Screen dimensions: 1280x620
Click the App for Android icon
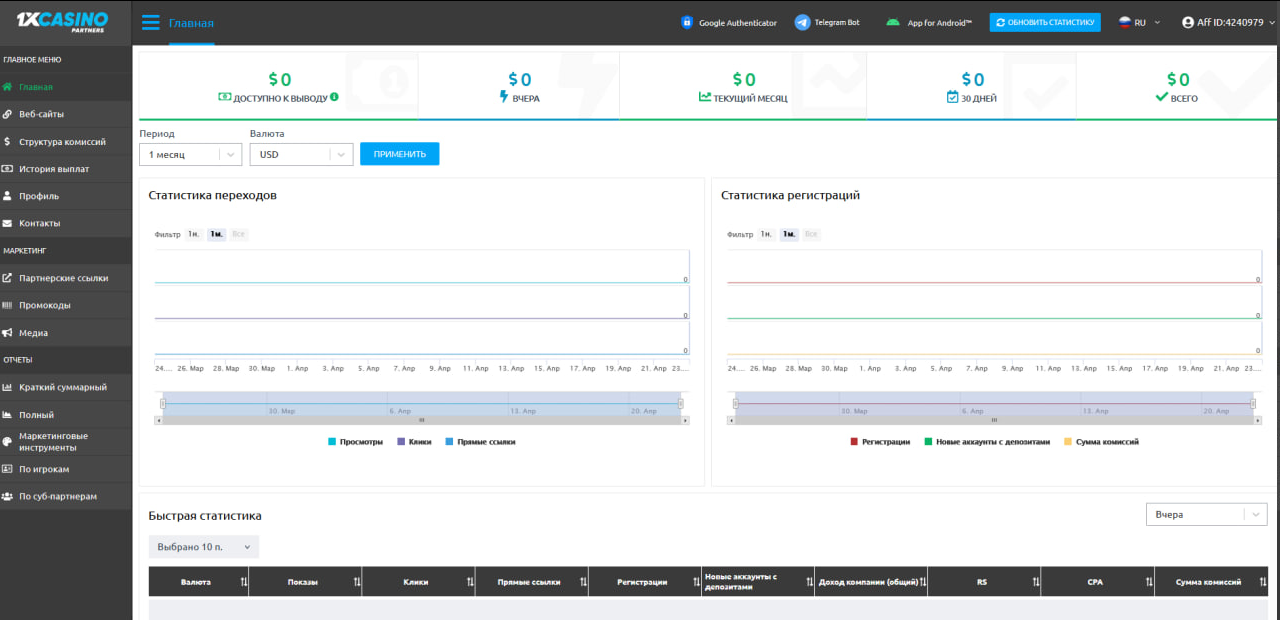tap(893, 22)
